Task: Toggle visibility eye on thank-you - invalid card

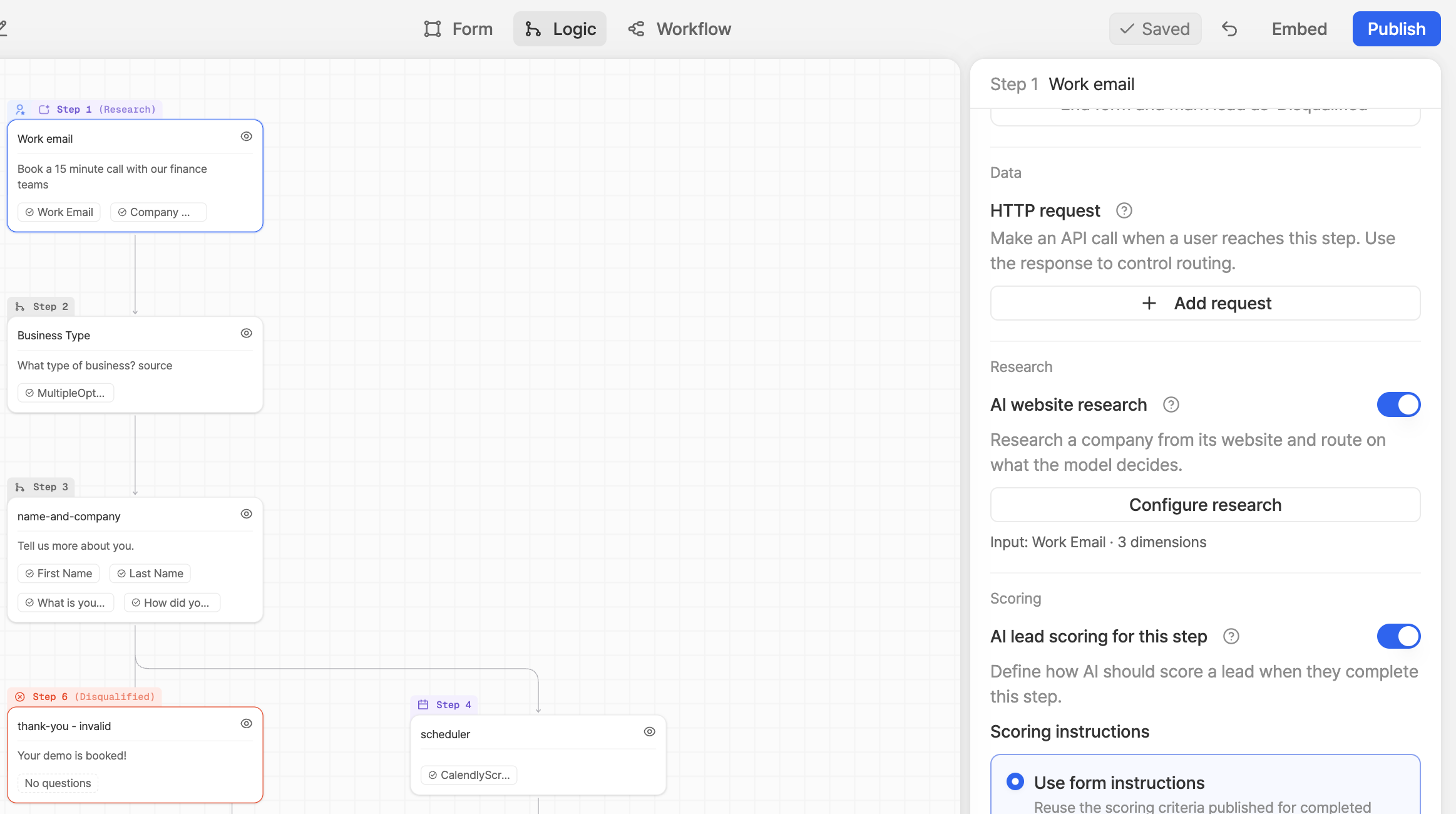Action: (247, 724)
